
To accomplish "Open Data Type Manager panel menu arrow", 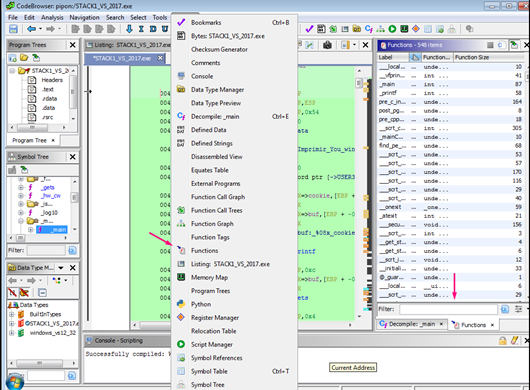I will [x=61, y=268].
